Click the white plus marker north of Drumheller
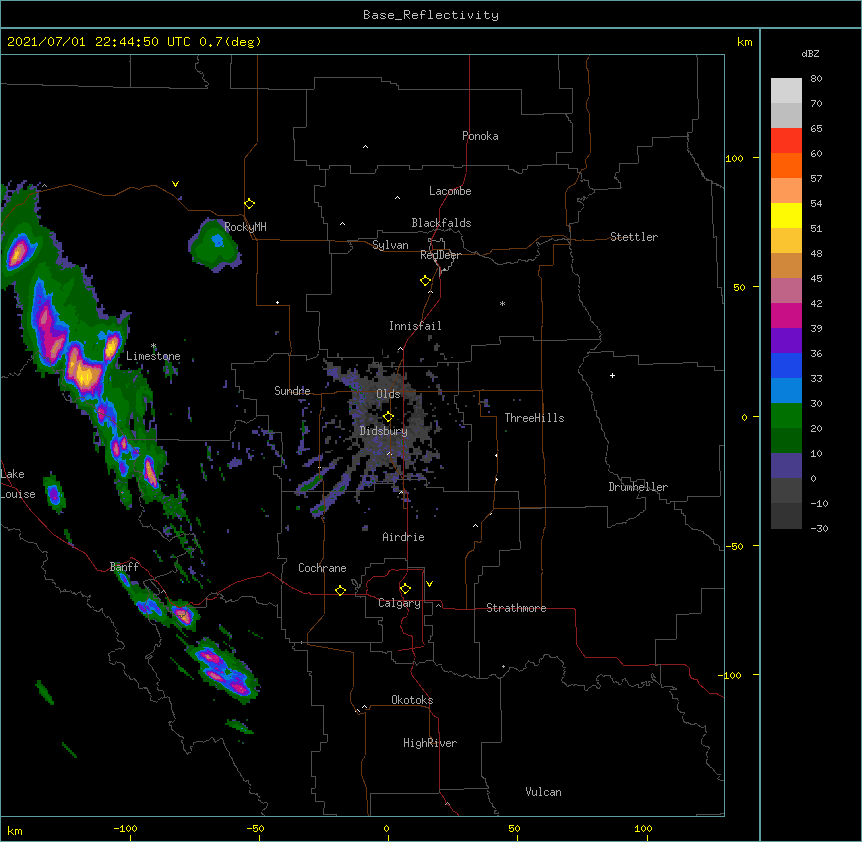 pyautogui.click(x=612, y=375)
